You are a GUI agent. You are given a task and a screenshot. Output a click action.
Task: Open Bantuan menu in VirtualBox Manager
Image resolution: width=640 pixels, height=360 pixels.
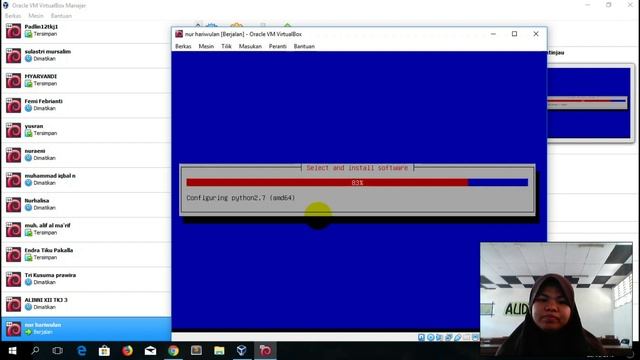click(61, 16)
